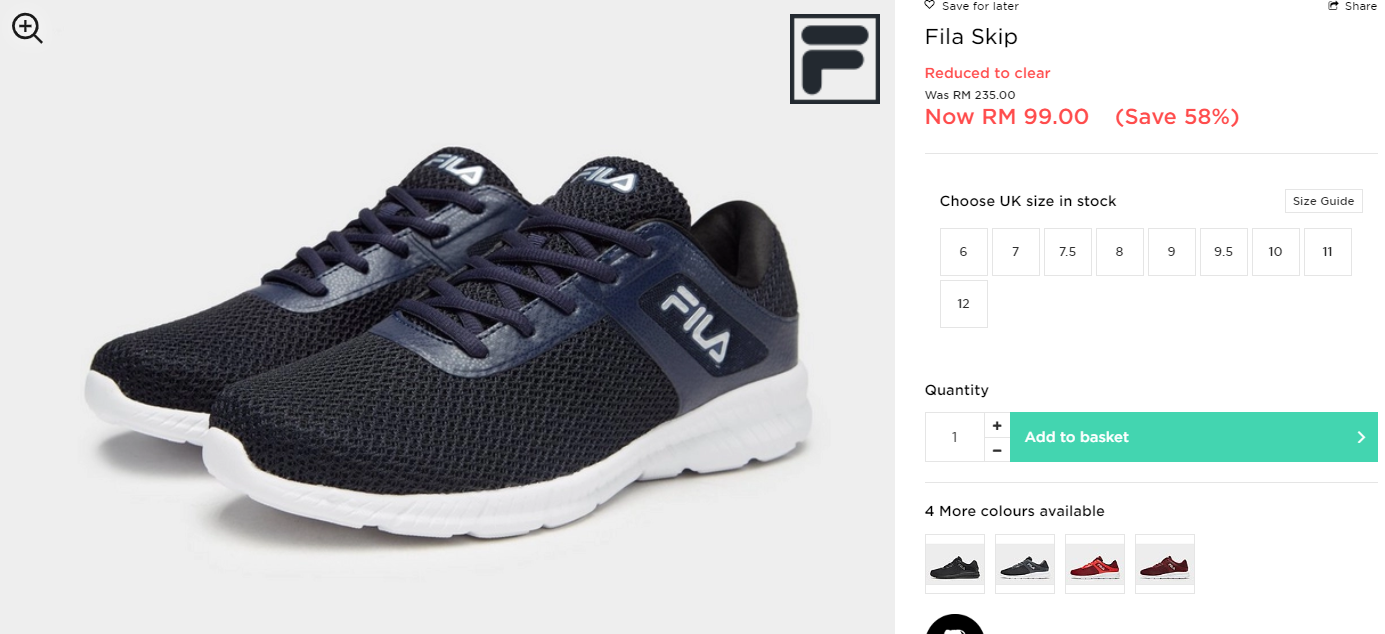This screenshot has width=1385, height=634.
Task: Open the Size Guide
Action: pyautogui.click(x=1323, y=201)
